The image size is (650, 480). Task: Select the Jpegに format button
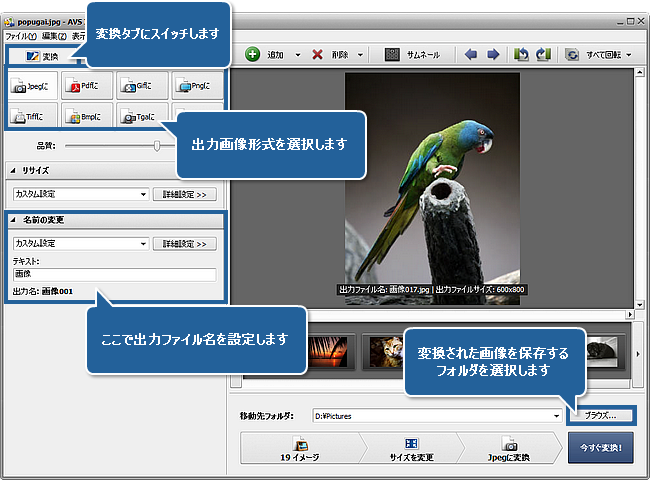pyautogui.click(x=32, y=85)
